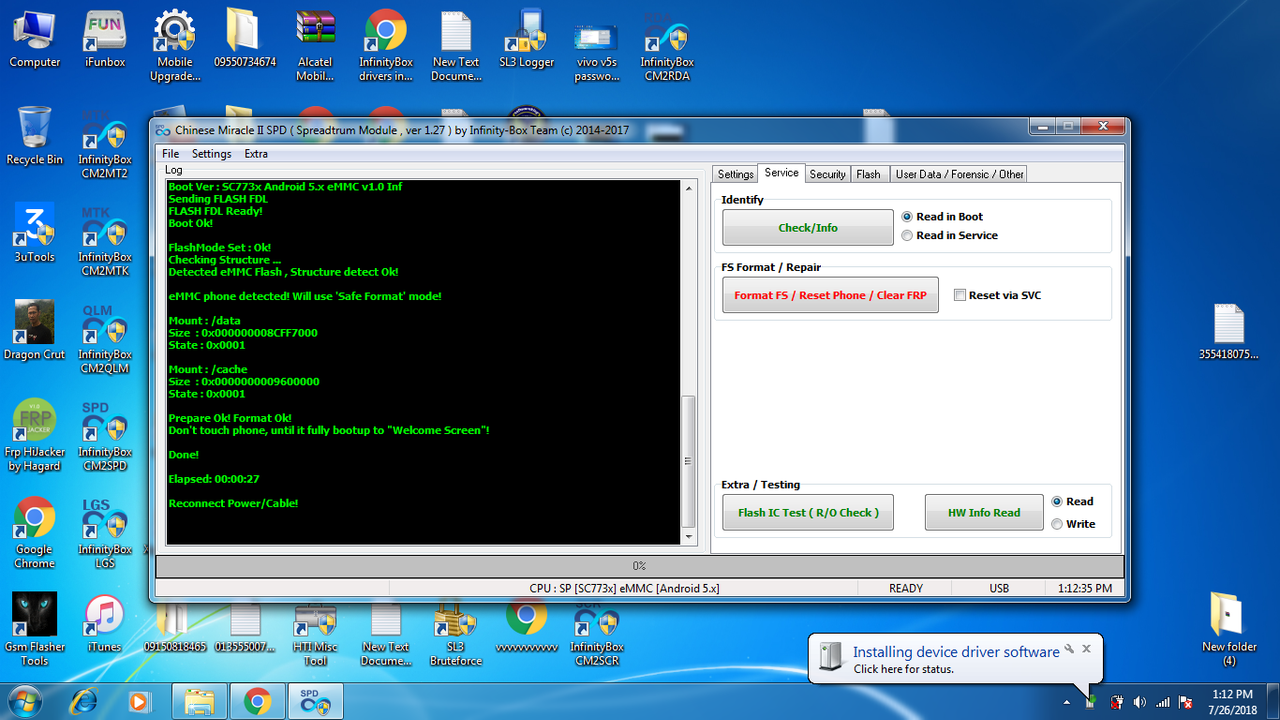The image size is (1280, 720).
Task: Open the iFunbox desktop shortcut
Action: pyautogui.click(x=104, y=40)
